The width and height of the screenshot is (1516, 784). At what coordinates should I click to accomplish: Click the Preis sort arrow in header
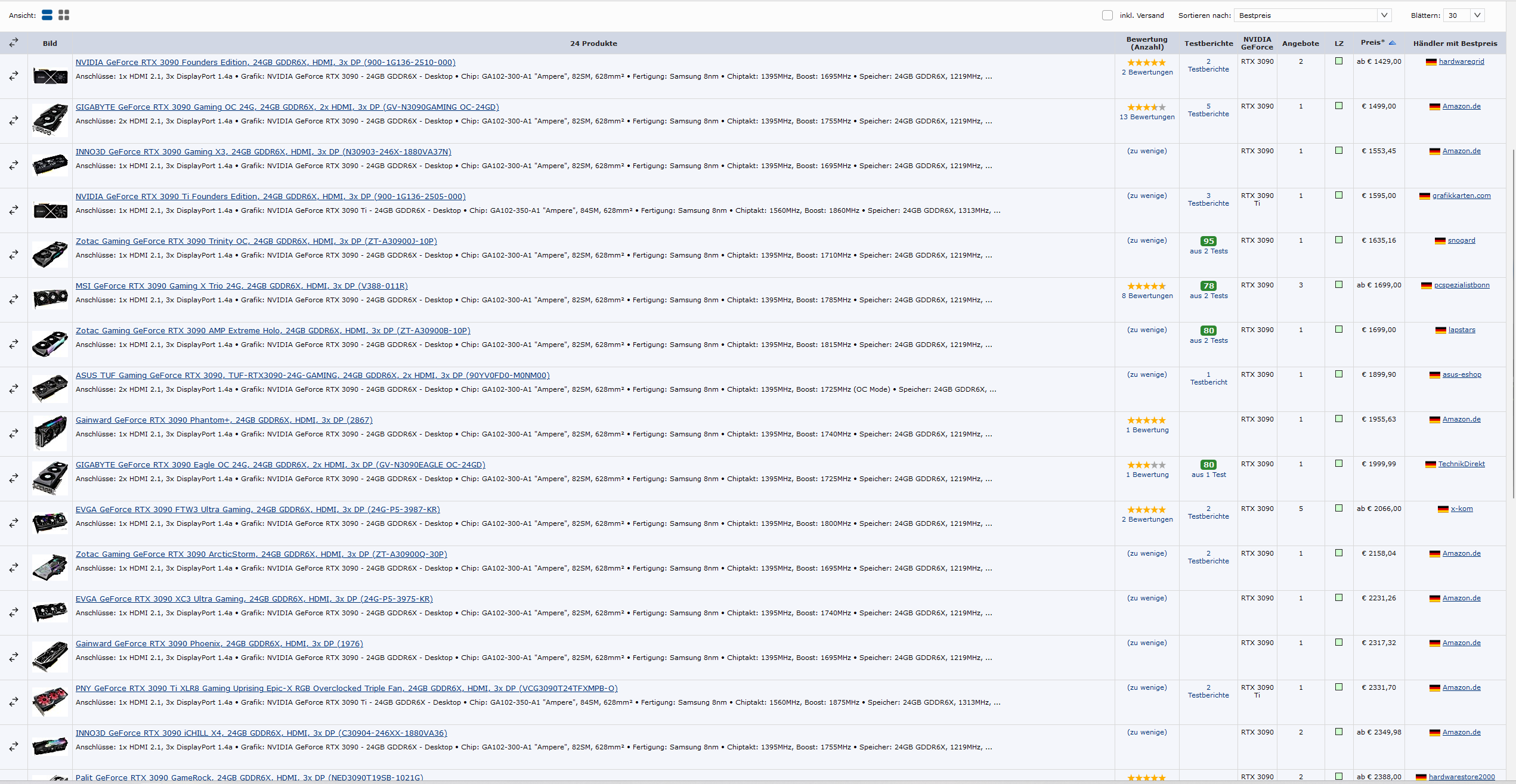[1392, 43]
